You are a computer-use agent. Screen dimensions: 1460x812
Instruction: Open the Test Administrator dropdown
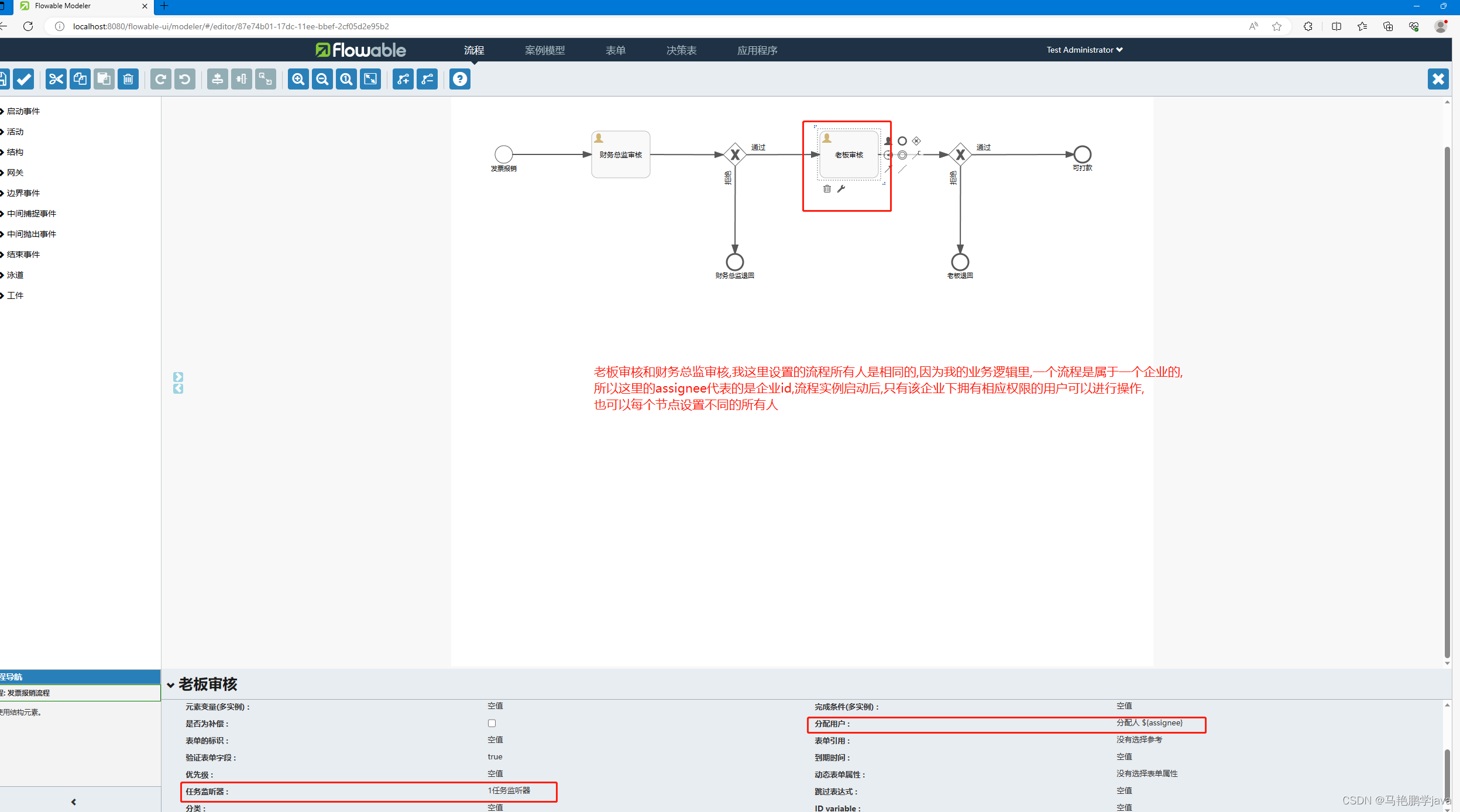click(1084, 50)
